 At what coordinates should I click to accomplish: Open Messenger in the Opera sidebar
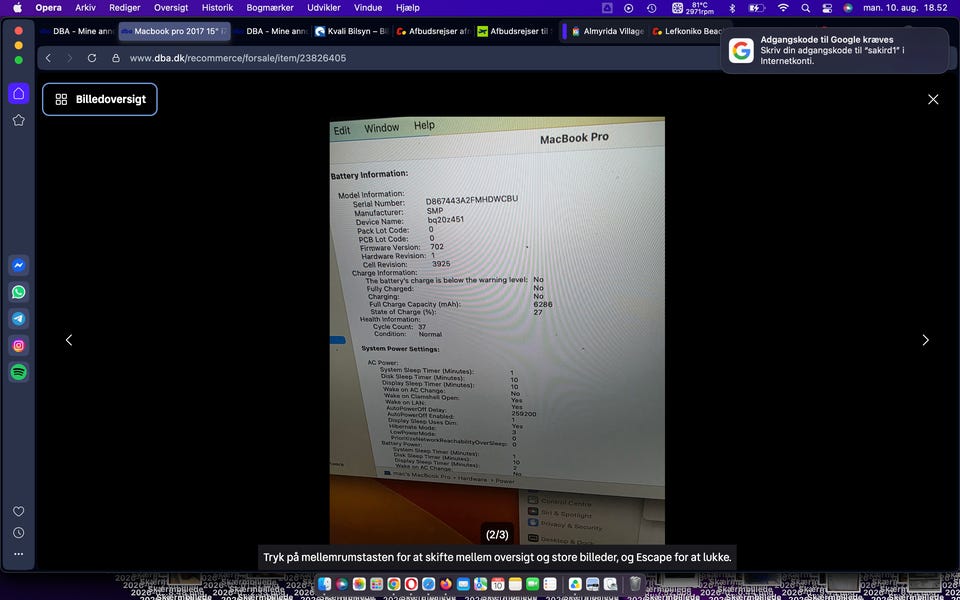tap(19, 265)
